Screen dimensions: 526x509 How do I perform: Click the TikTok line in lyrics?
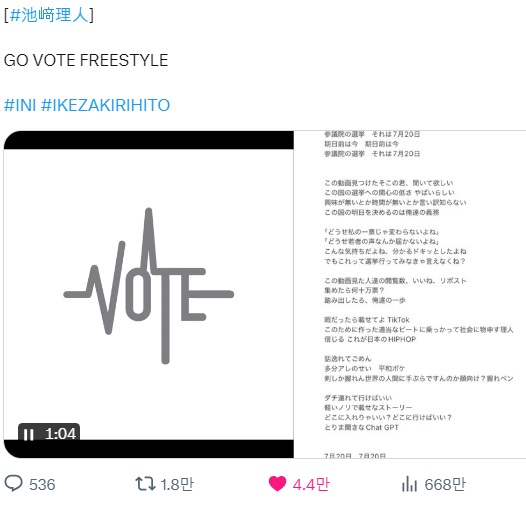pyautogui.click(x=367, y=319)
